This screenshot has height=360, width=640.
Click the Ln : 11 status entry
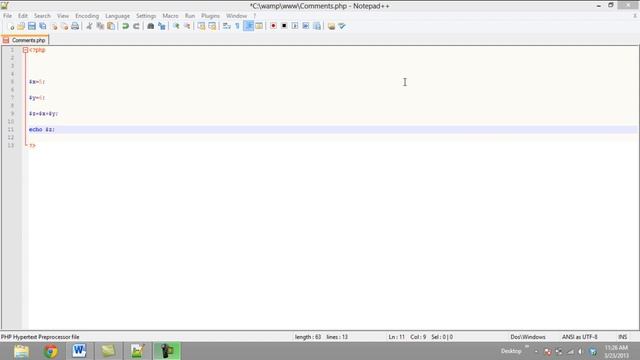pos(396,337)
